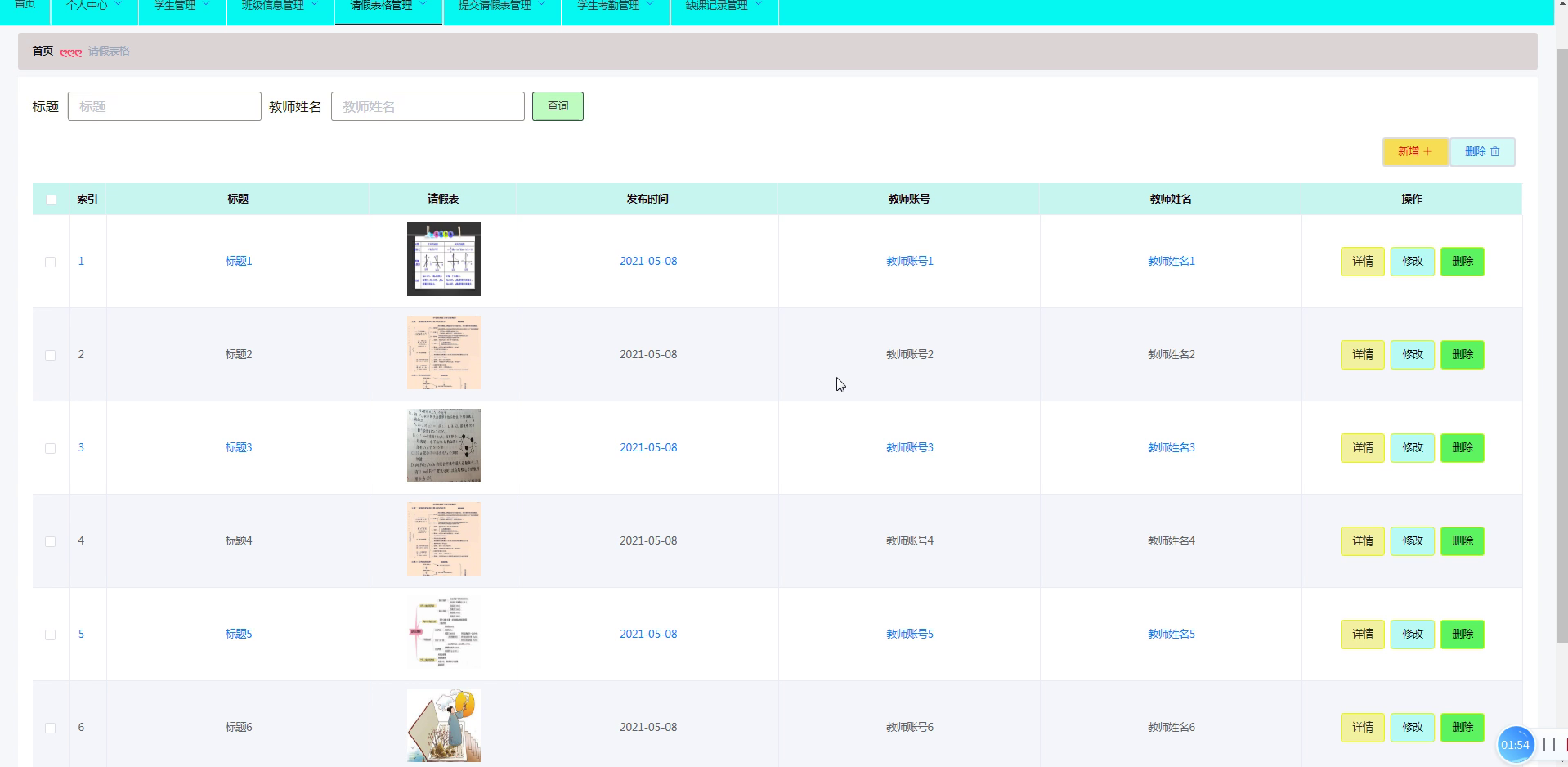Focus the 标题 search input
Screen dimensions: 1568x767
[x=164, y=106]
